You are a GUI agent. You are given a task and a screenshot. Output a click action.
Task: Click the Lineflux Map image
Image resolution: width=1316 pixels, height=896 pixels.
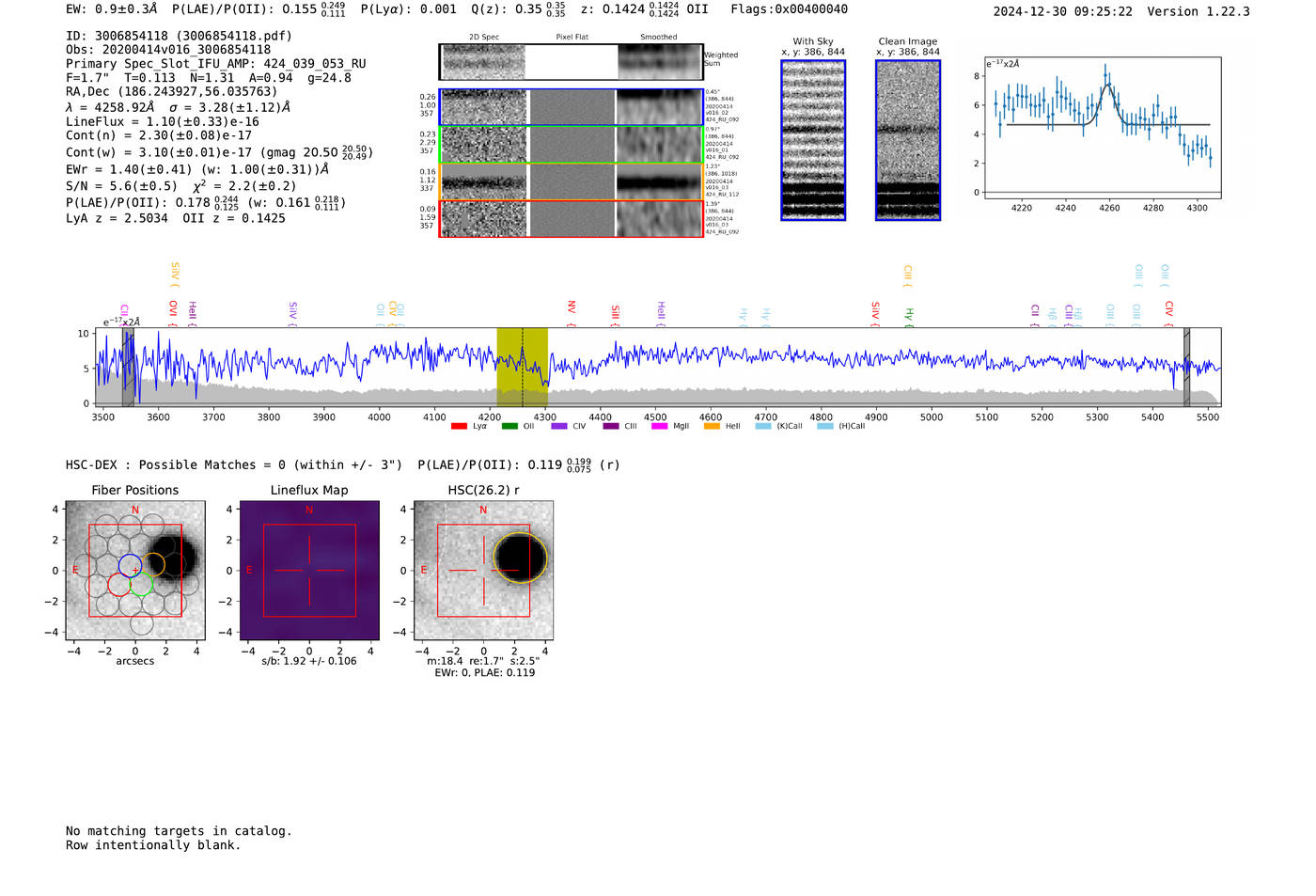pos(309,571)
